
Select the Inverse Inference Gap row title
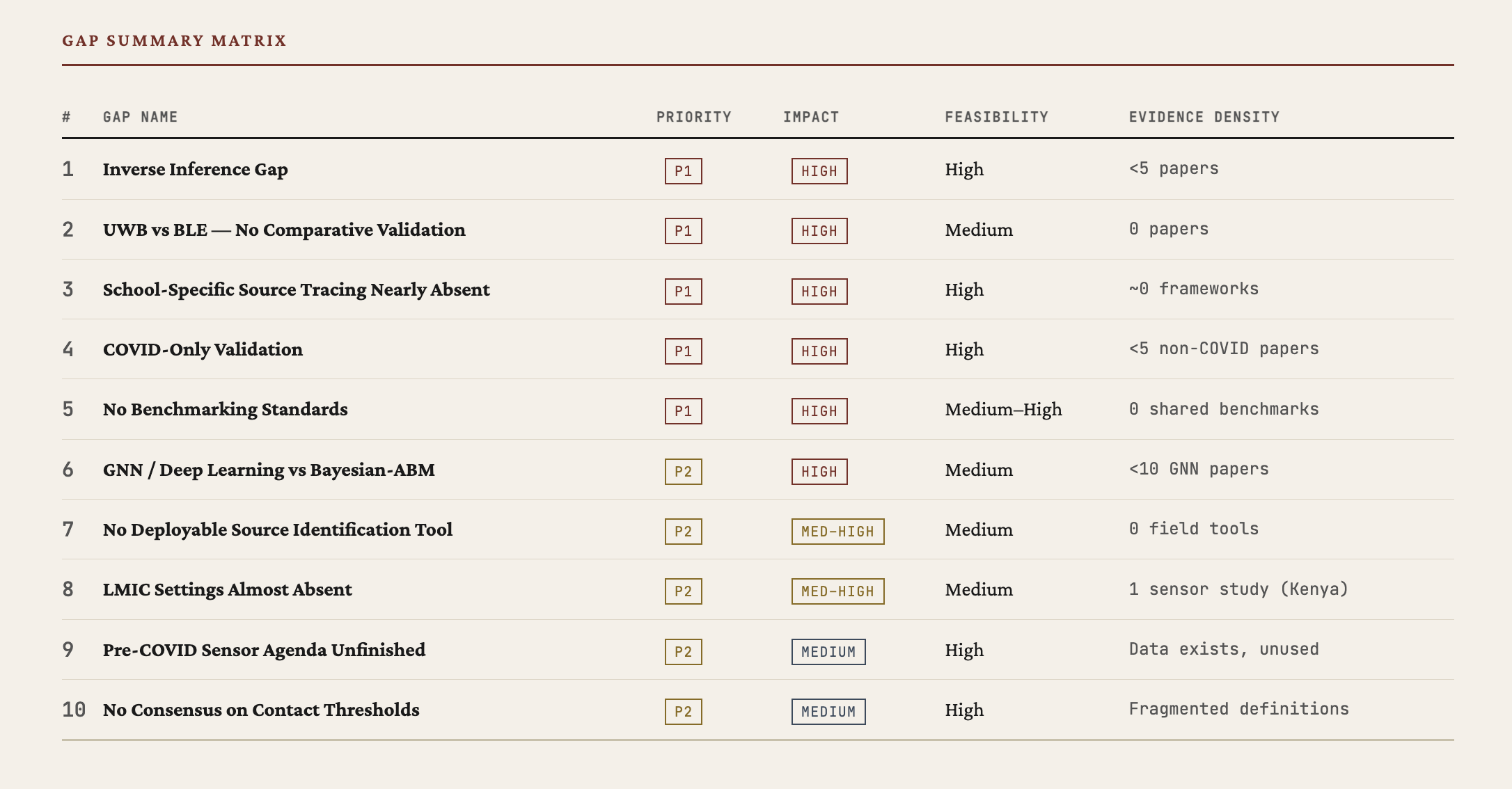(x=195, y=169)
